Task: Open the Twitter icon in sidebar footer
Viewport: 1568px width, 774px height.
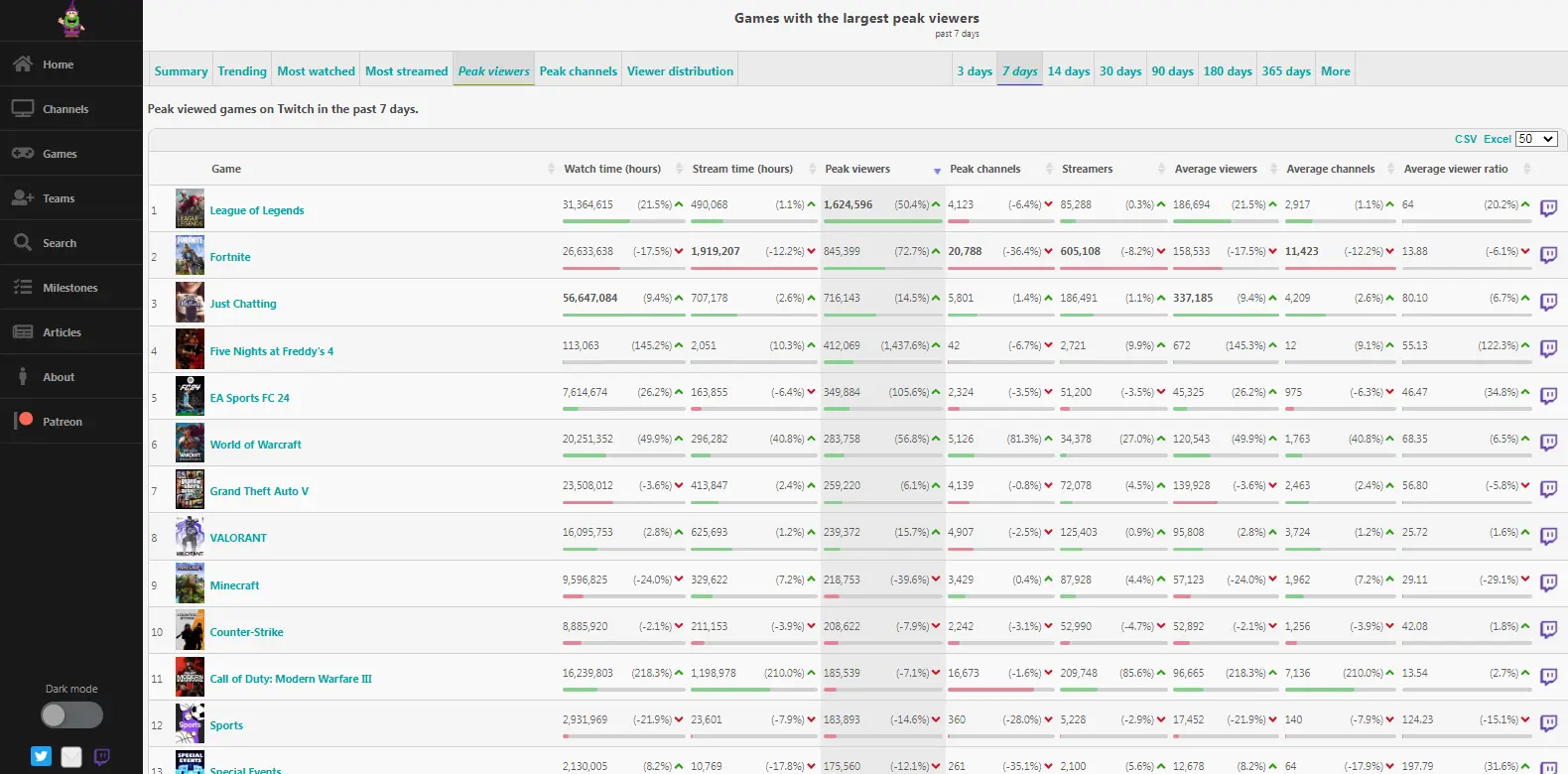Action: (x=41, y=756)
